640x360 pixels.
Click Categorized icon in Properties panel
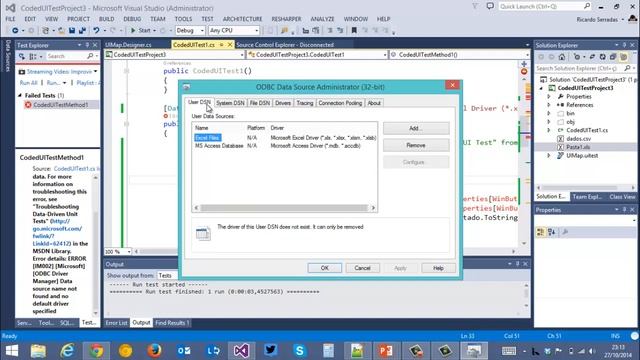(540, 232)
